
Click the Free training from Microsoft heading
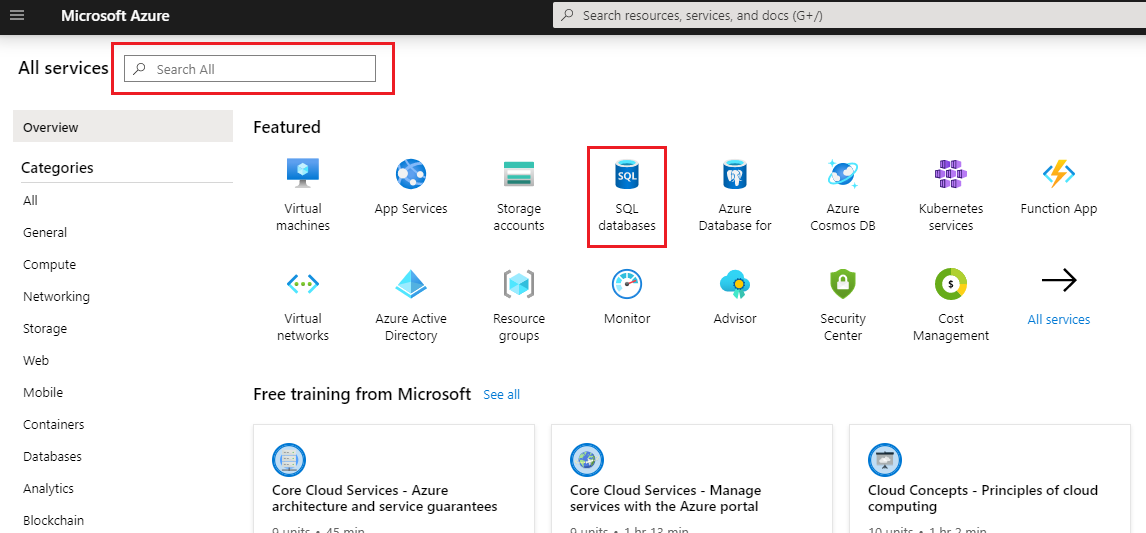362,394
